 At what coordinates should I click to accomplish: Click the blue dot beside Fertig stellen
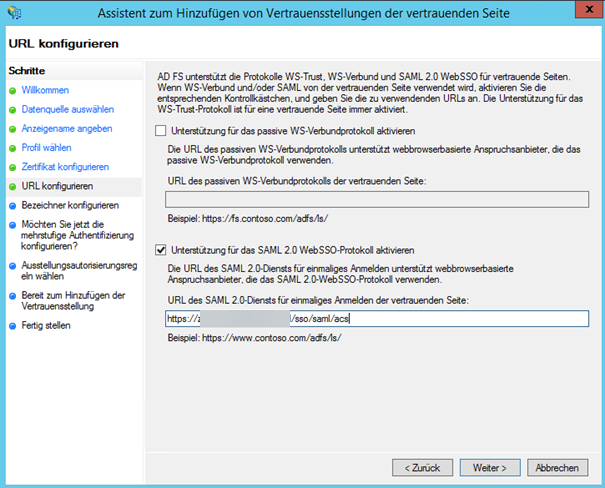(12, 326)
